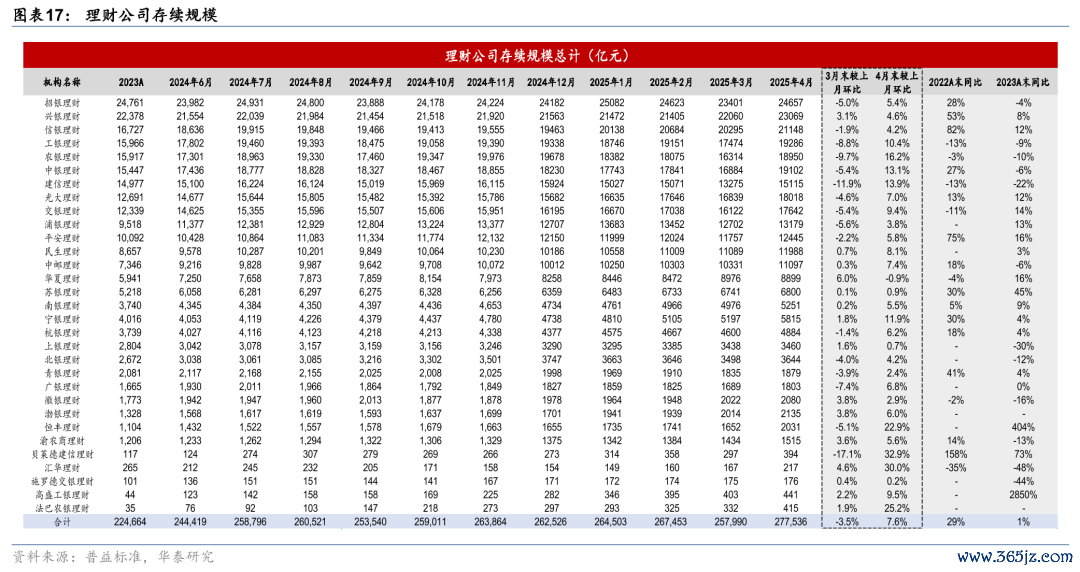Select the 2850% value in 高盛工银理财 row
This screenshot has height=572, width=1080.
1023,495
